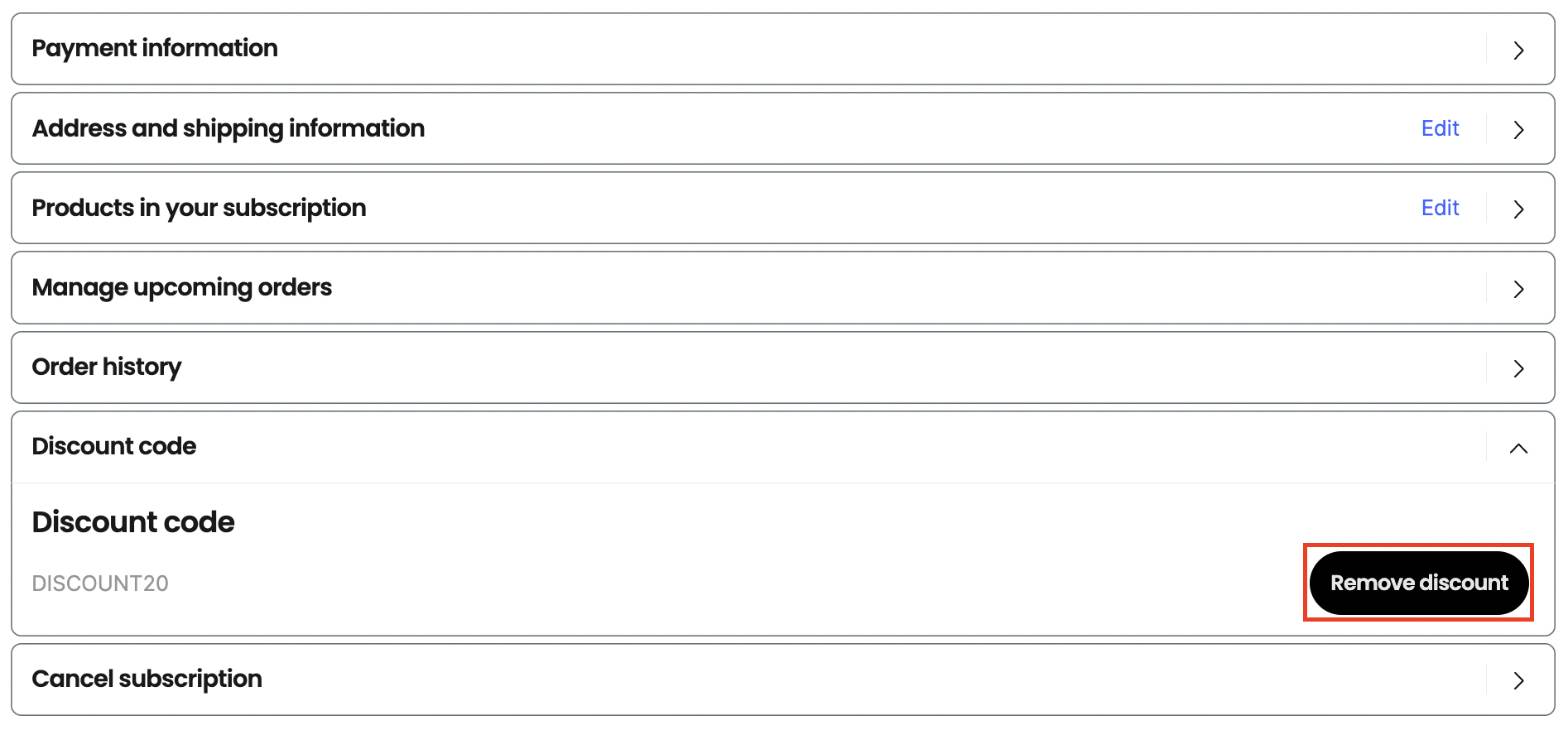Edit products in your subscription
Screen dimensions: 1568x730
1440,208
